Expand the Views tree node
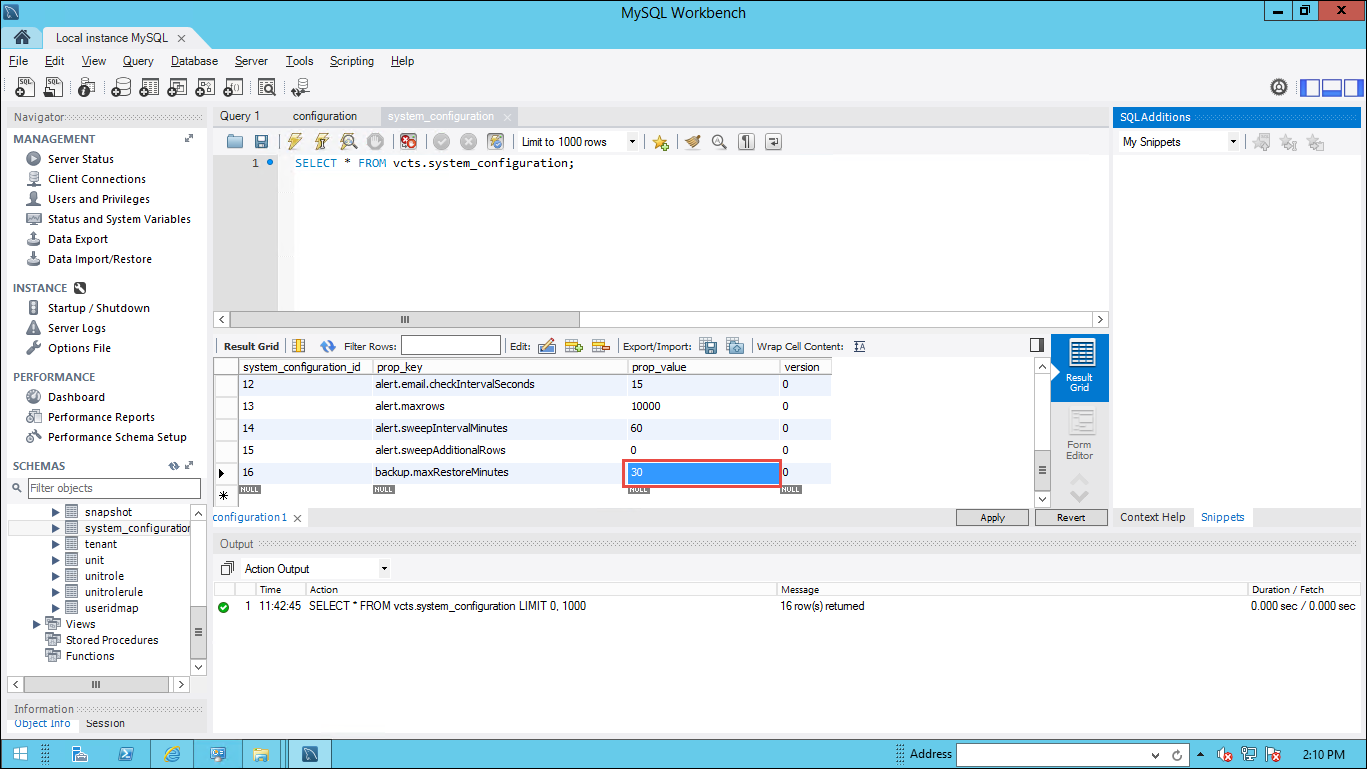Image resolution: width=1367 pixels, height=769 pixels. click(x=37, y=624)
